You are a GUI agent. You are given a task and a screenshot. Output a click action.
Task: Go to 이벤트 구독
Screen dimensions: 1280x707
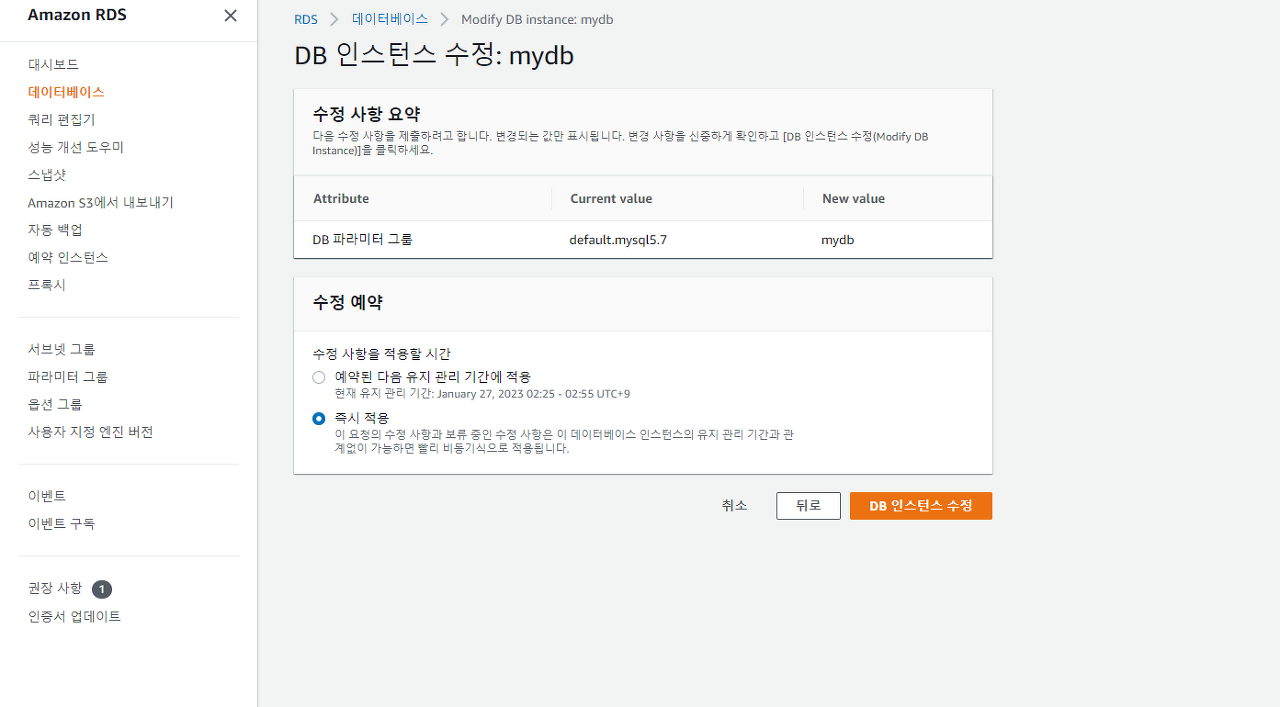pyautogui.click(x=62, y=523)
